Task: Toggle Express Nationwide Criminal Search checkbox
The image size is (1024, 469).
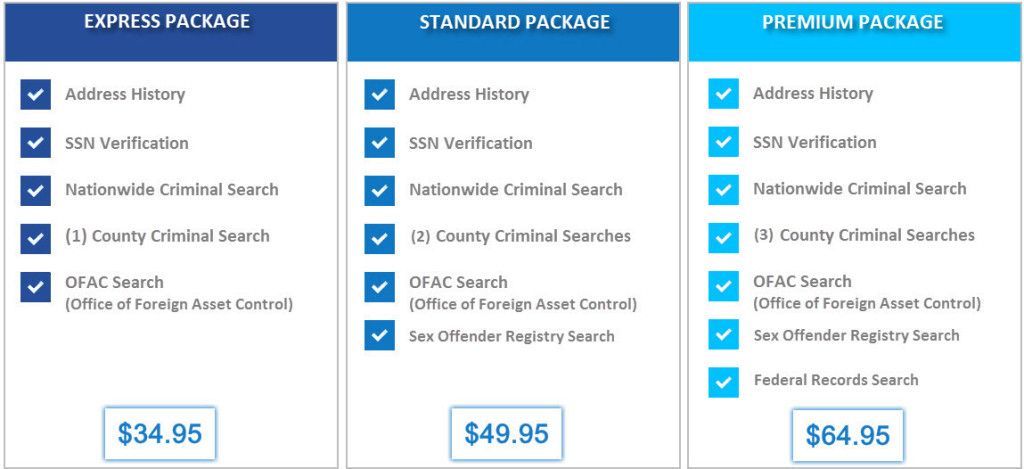Action: [36, 190]
